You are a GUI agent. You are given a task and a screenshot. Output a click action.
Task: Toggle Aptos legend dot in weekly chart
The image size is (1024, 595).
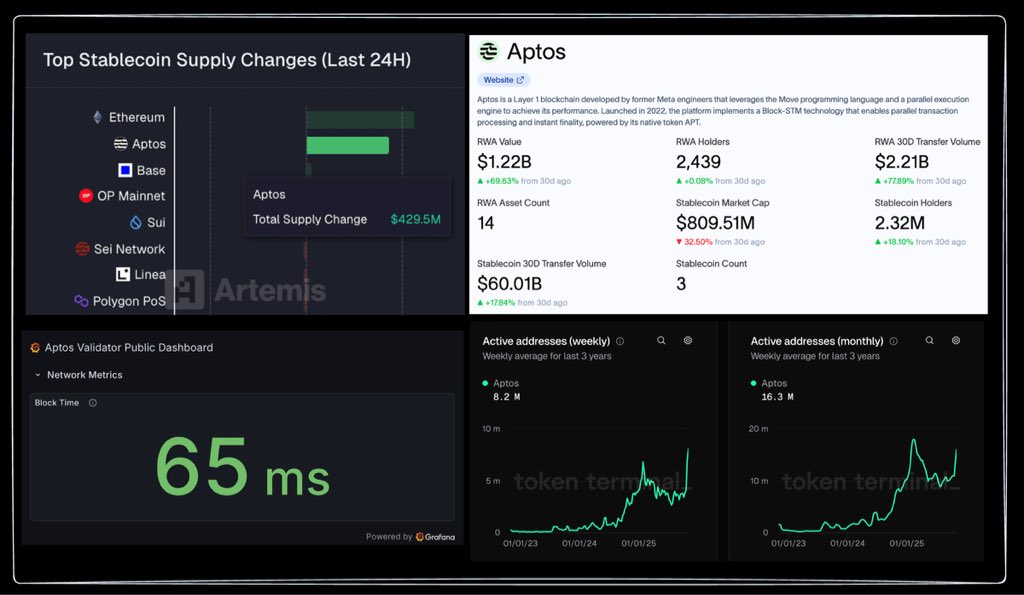coord(485,383)
